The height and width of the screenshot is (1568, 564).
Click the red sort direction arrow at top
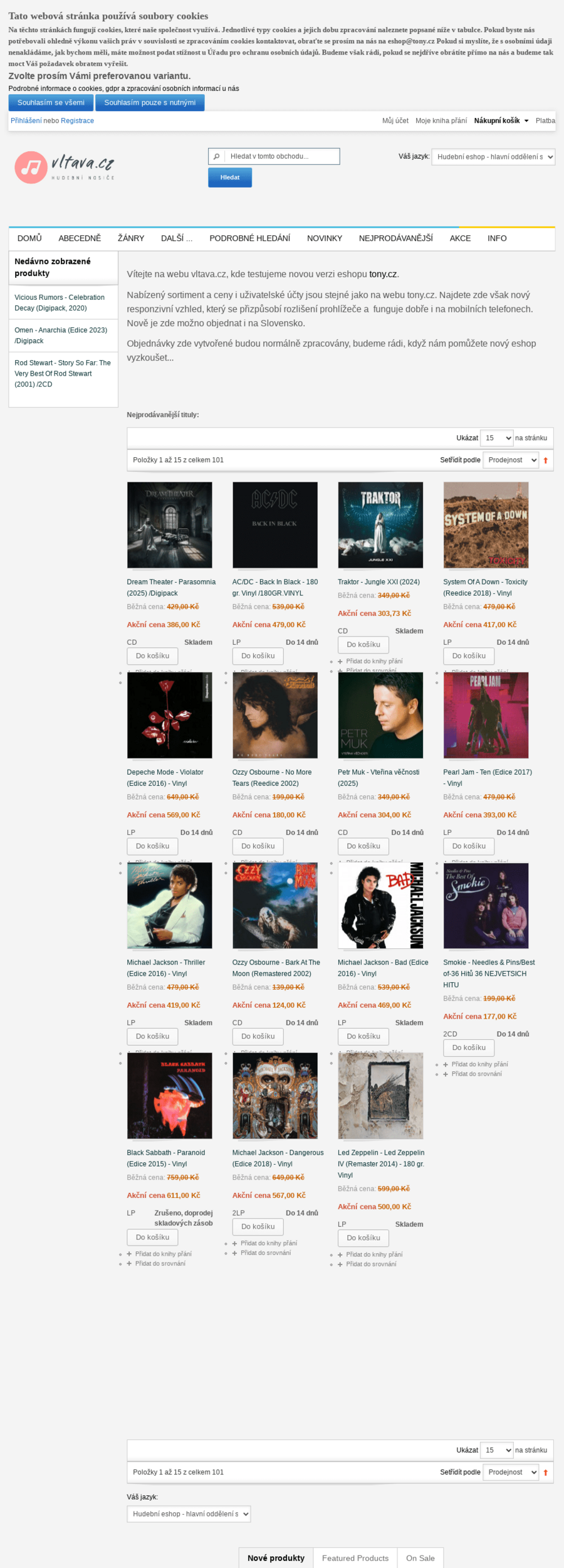[x=545, y=460]
